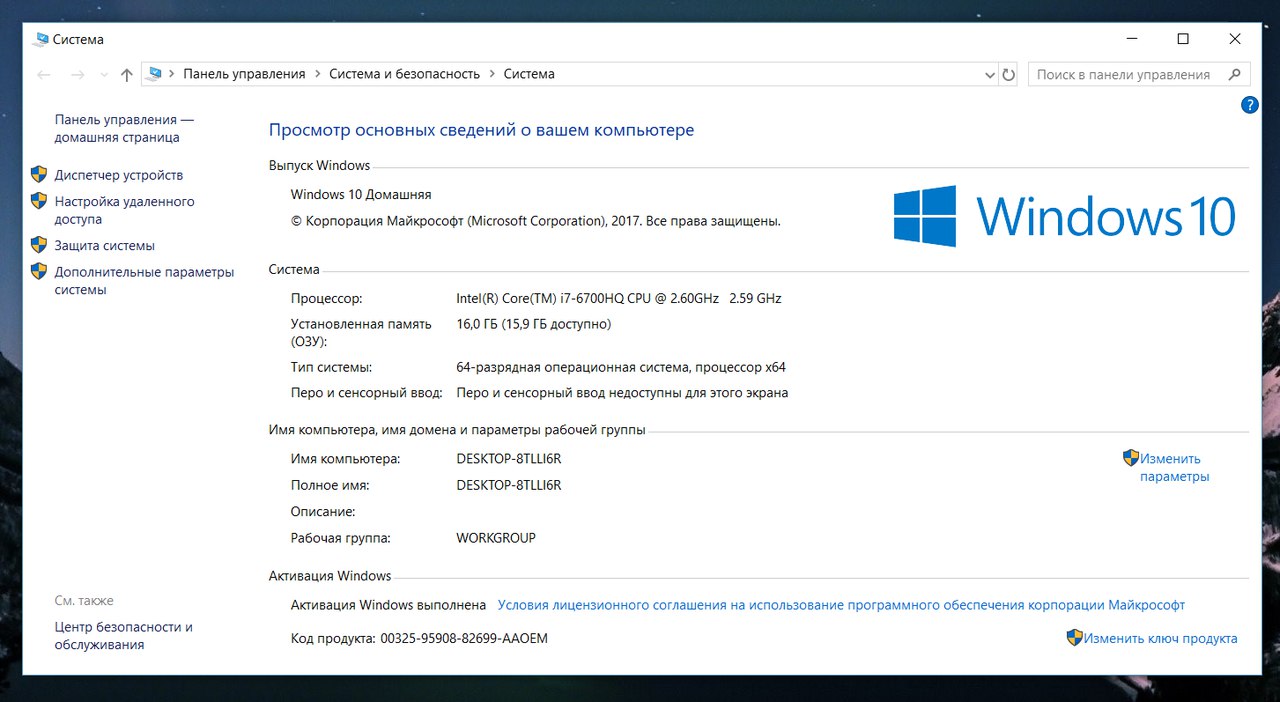
Task: Open 'Диспетчер устройств' link
Action: (x=119, y=175)
